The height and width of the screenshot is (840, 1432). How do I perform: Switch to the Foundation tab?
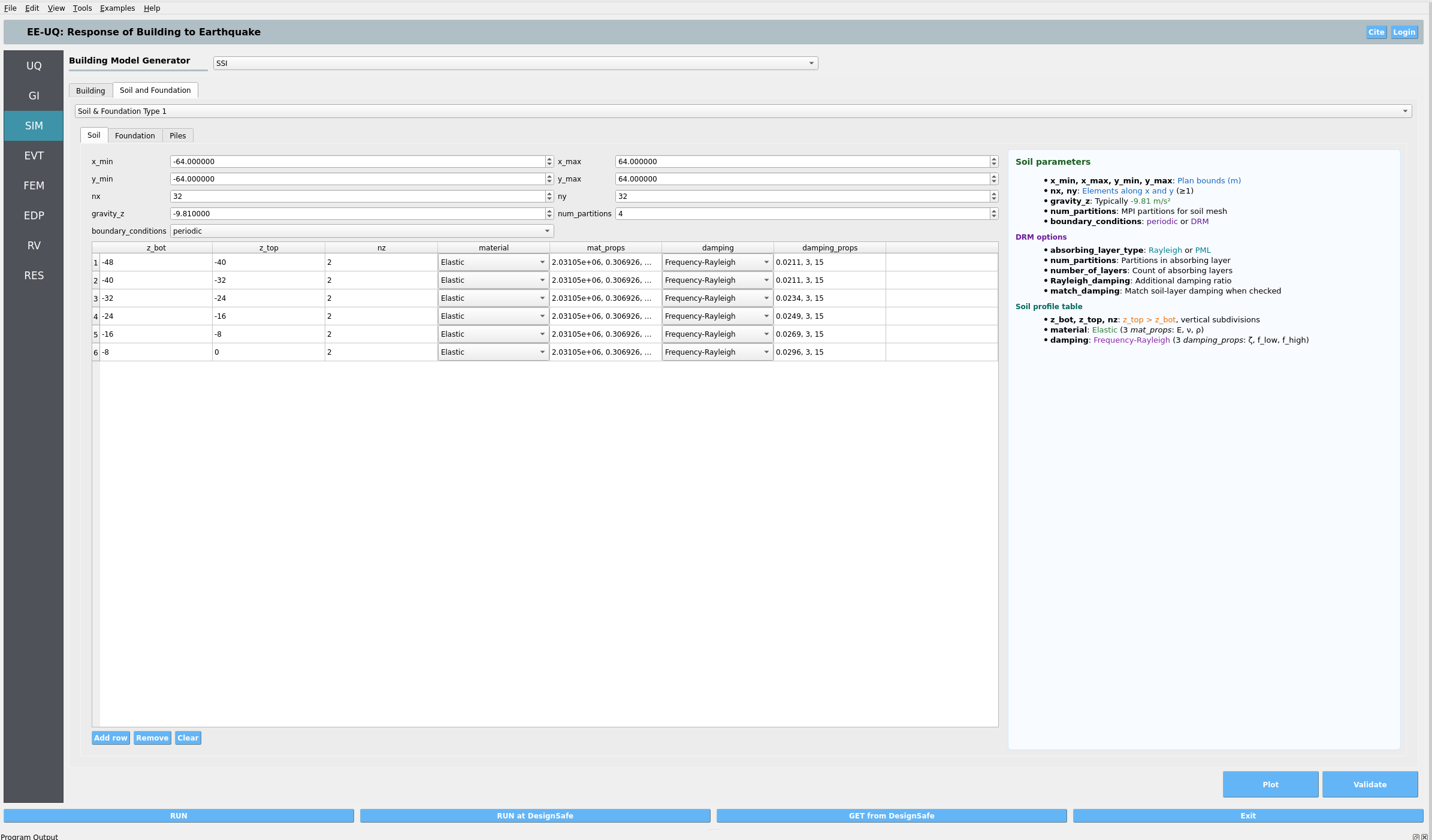point(135,136)
